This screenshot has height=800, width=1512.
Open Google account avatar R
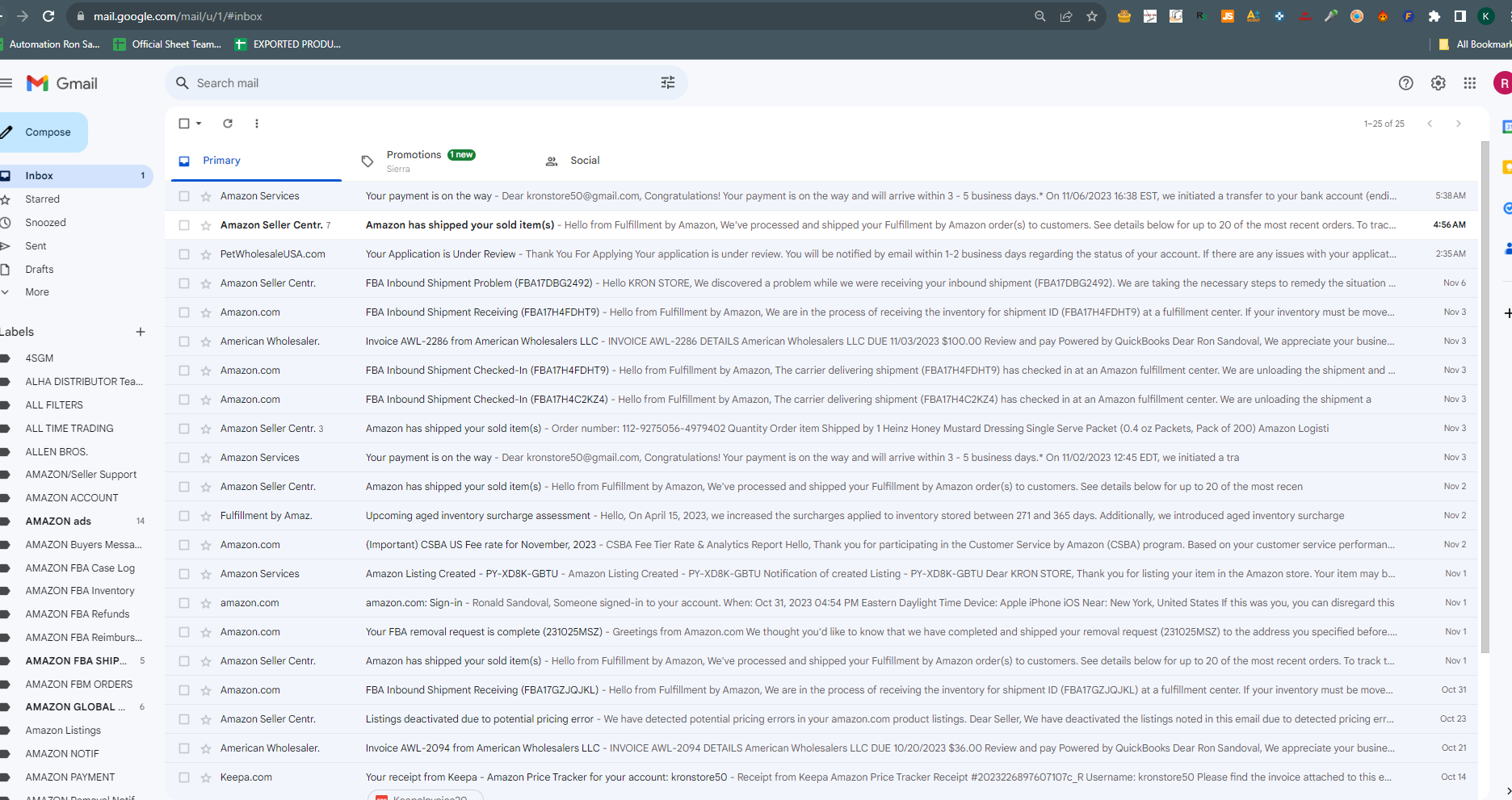pos(1503,83)
